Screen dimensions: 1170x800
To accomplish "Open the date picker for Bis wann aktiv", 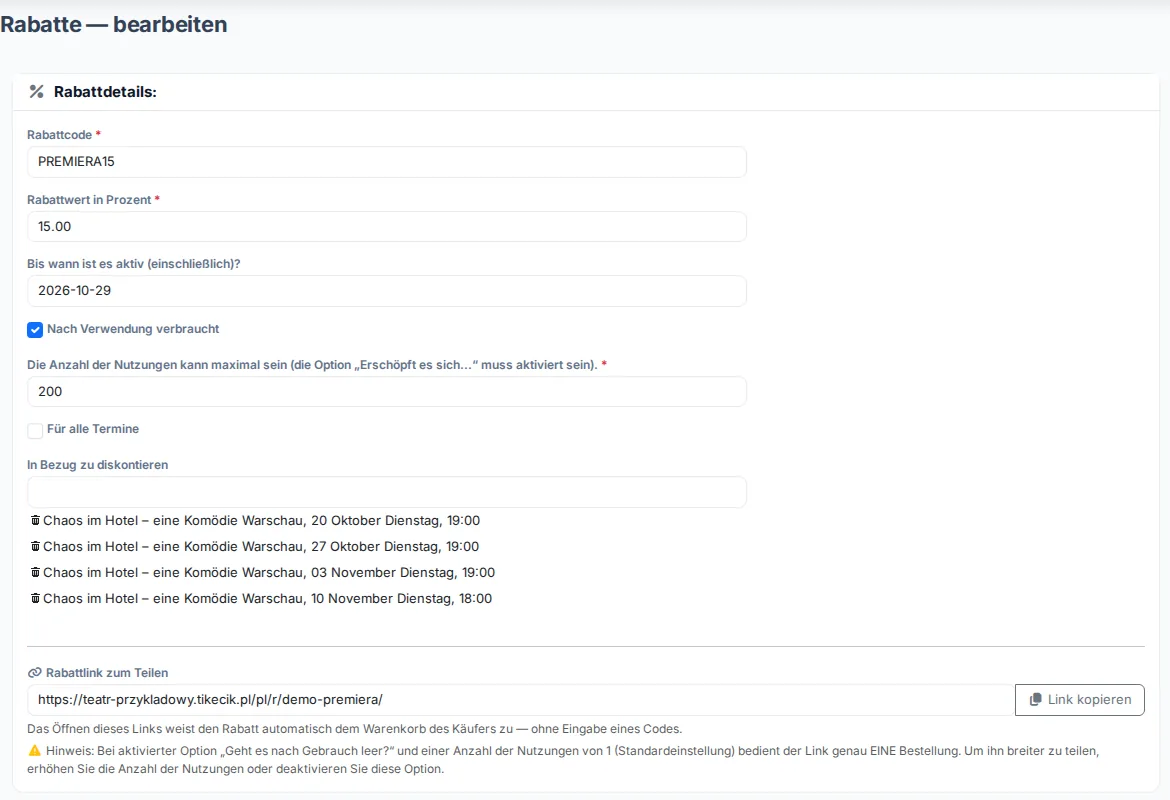I will pos(387,291).
